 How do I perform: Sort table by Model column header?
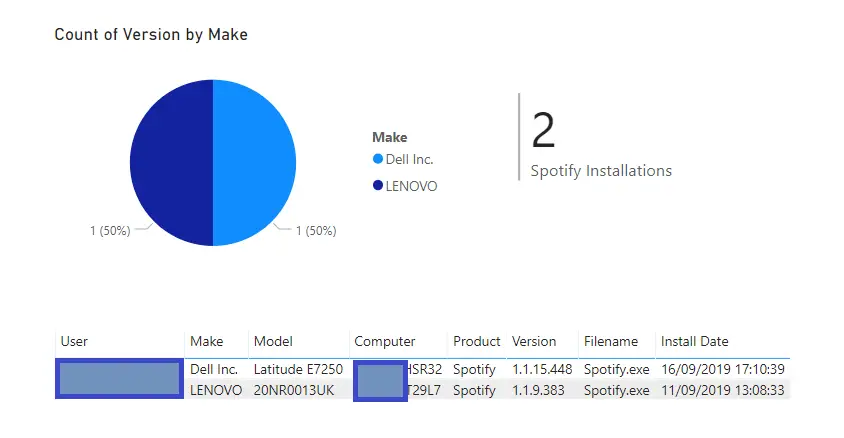pyautogui.click(x=273, y=341)
